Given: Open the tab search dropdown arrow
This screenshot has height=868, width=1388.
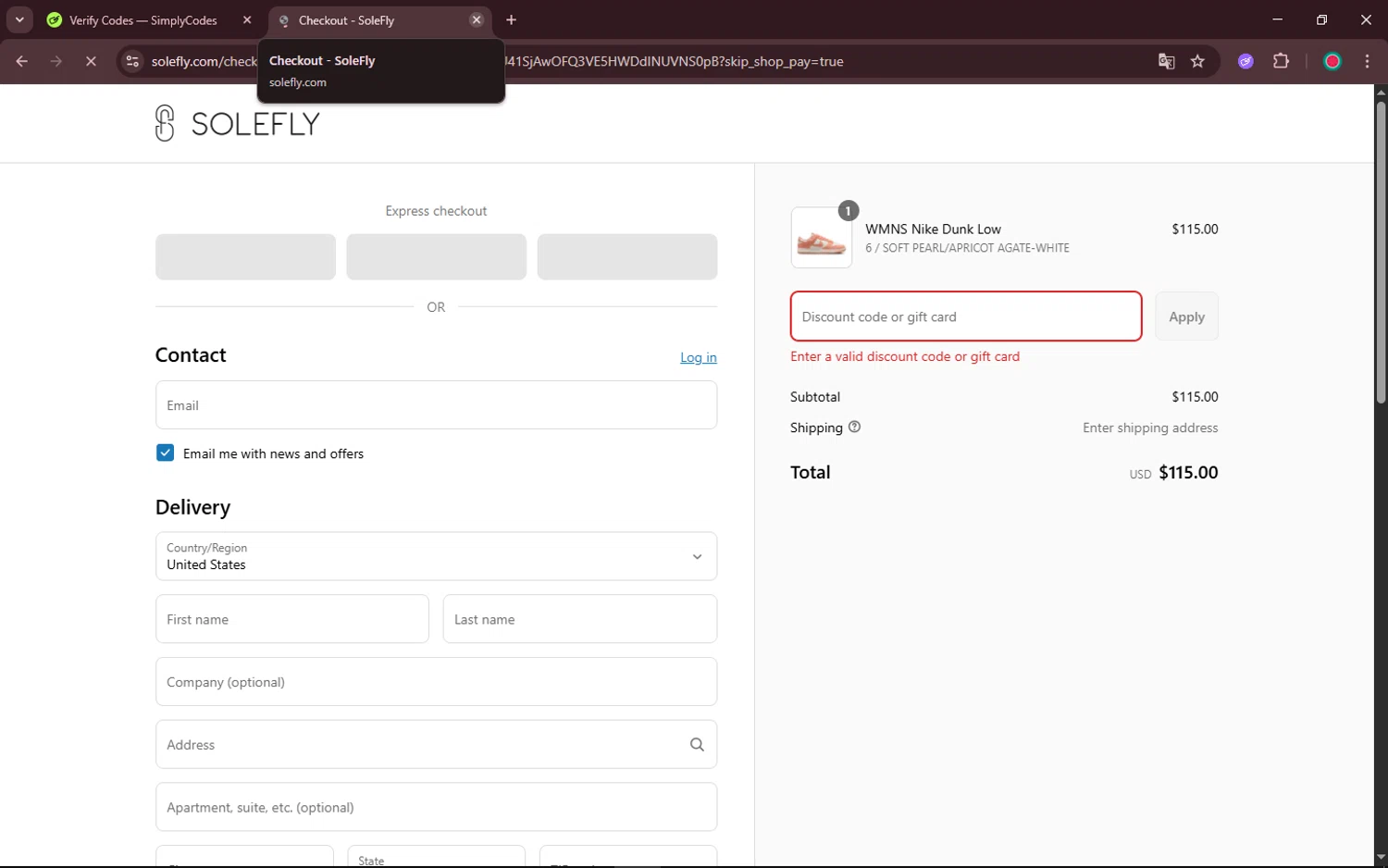Looking at the screenshot, I should (19, 19).
